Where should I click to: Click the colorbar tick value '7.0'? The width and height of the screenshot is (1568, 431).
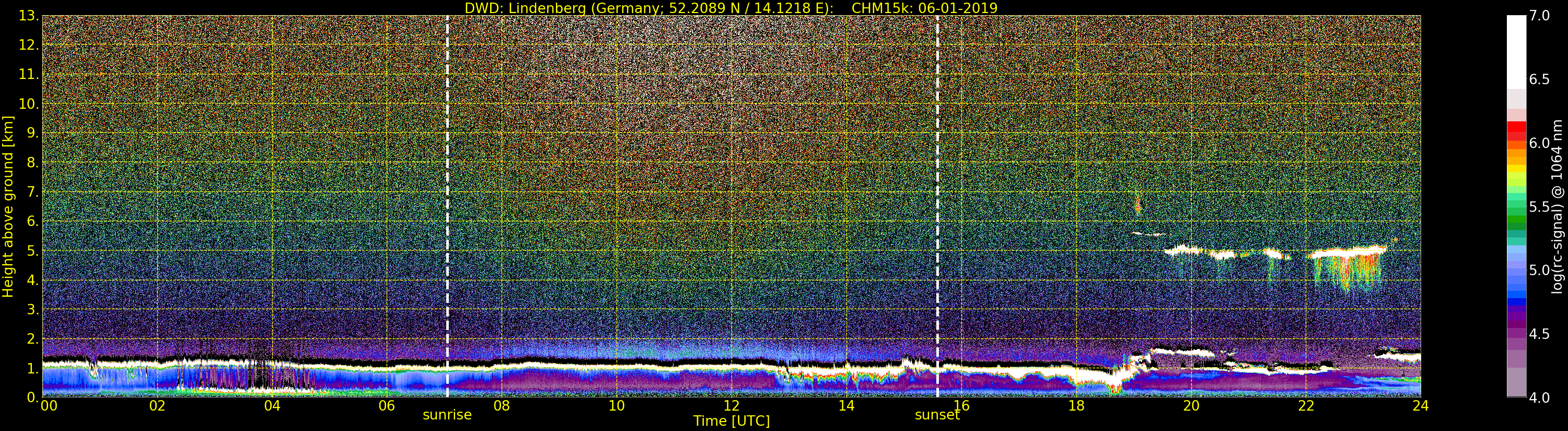[1539, 16]
